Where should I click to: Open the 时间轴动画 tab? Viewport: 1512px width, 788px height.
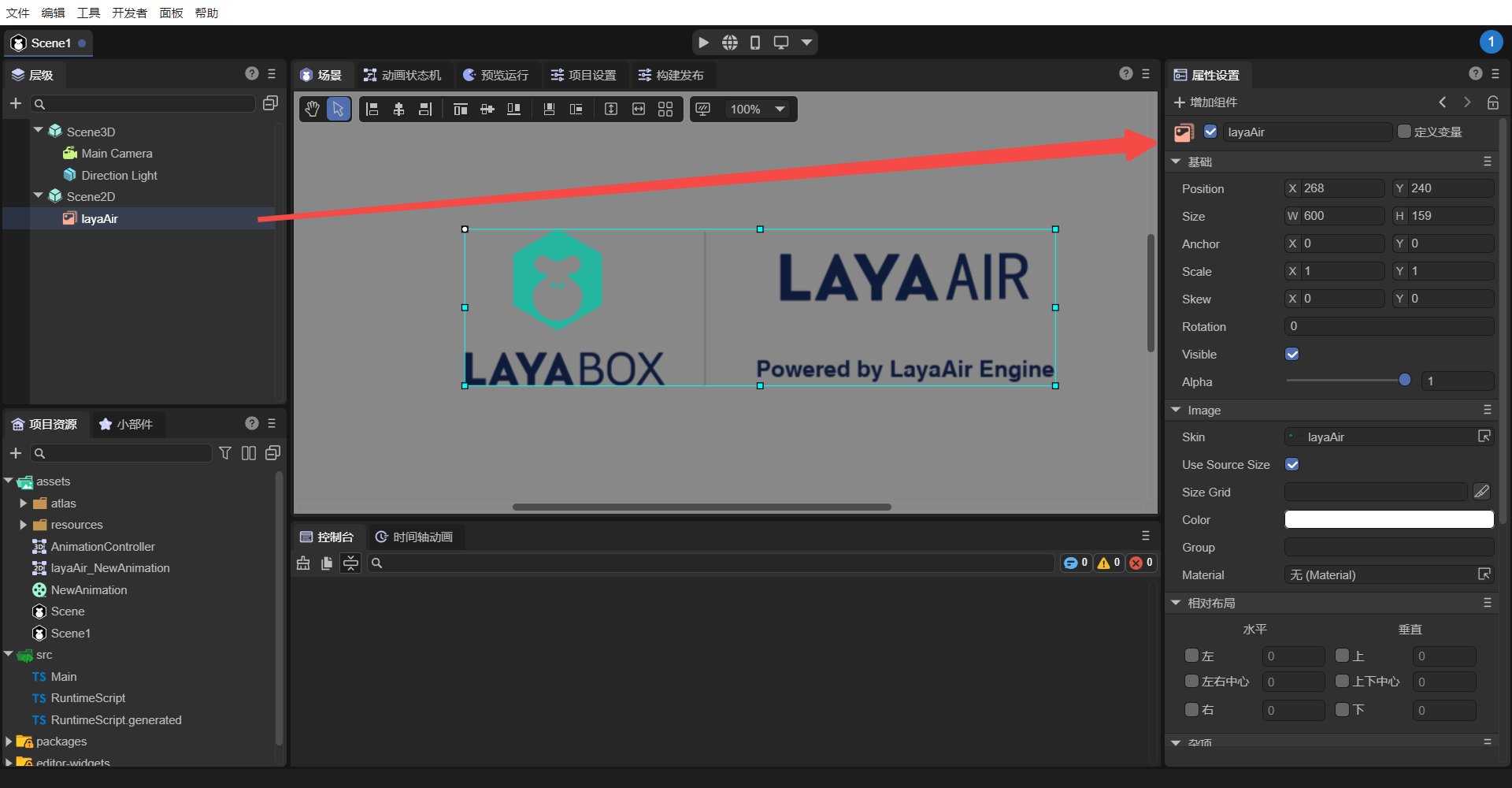[x=414, y=537]
